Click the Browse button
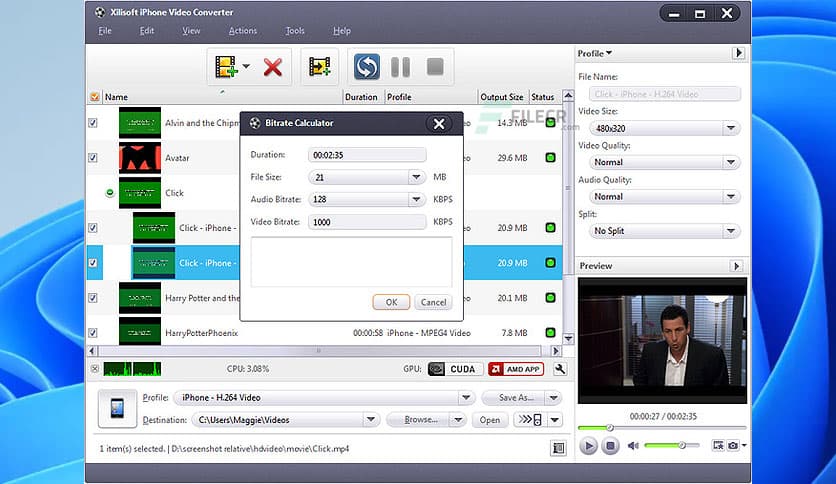This screenshot has width=836, height=484. [x=419, y=420]
